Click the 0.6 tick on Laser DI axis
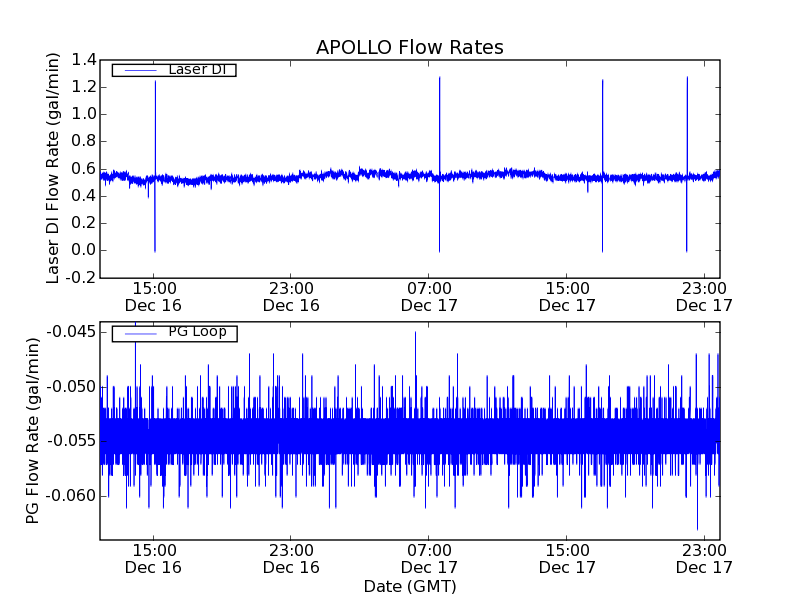The height and width of the screenshot is (600, 800). 84,168
